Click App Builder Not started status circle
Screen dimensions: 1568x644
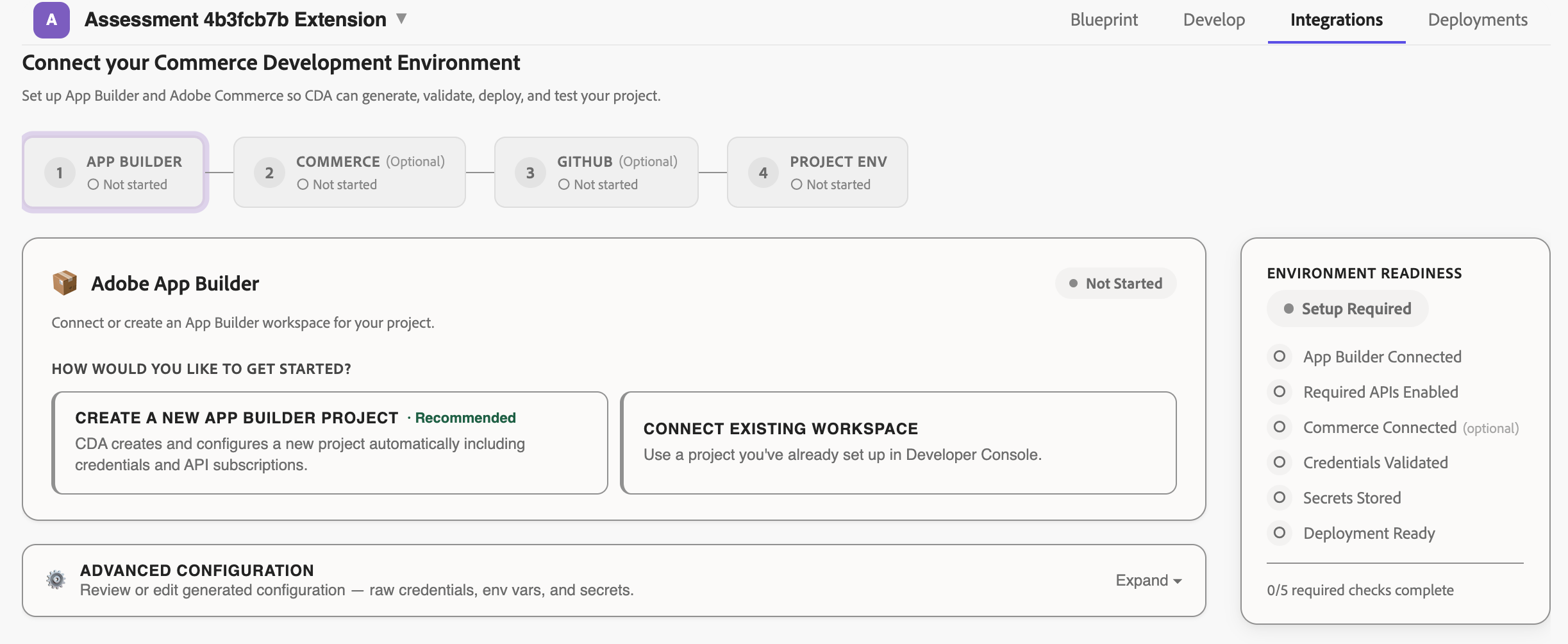coord(94,185)
